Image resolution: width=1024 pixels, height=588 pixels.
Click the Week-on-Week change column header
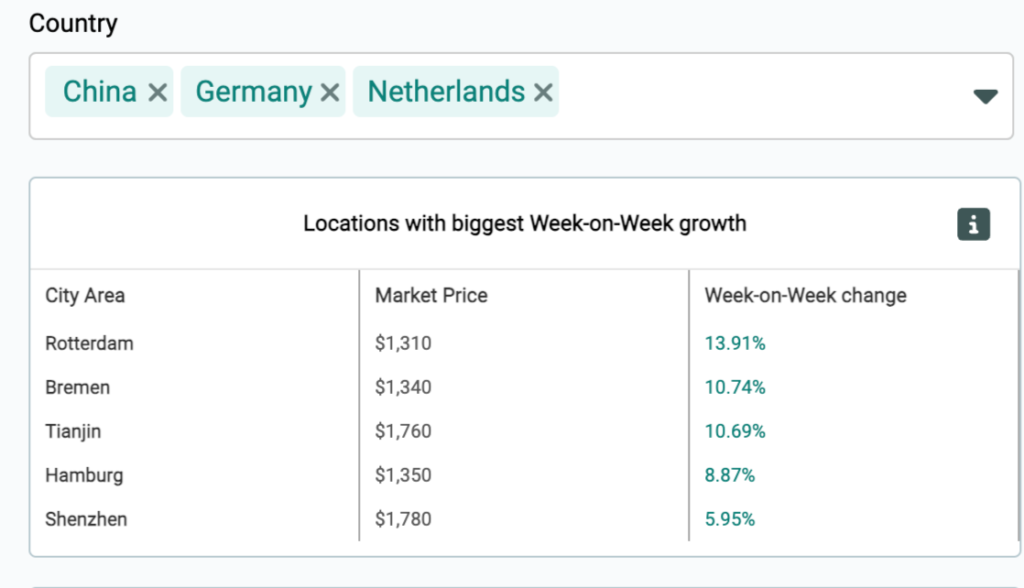[x=805, y=296]
